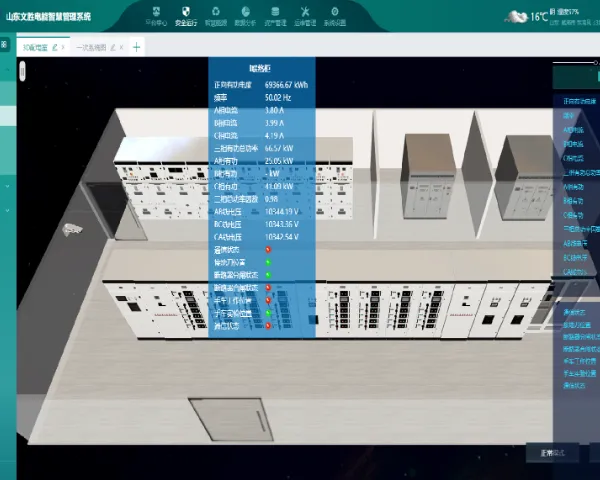Click the C相电流 value 4.19 A
The height and width of the screenshot is (480, 600).
click(x=274, y=136)
